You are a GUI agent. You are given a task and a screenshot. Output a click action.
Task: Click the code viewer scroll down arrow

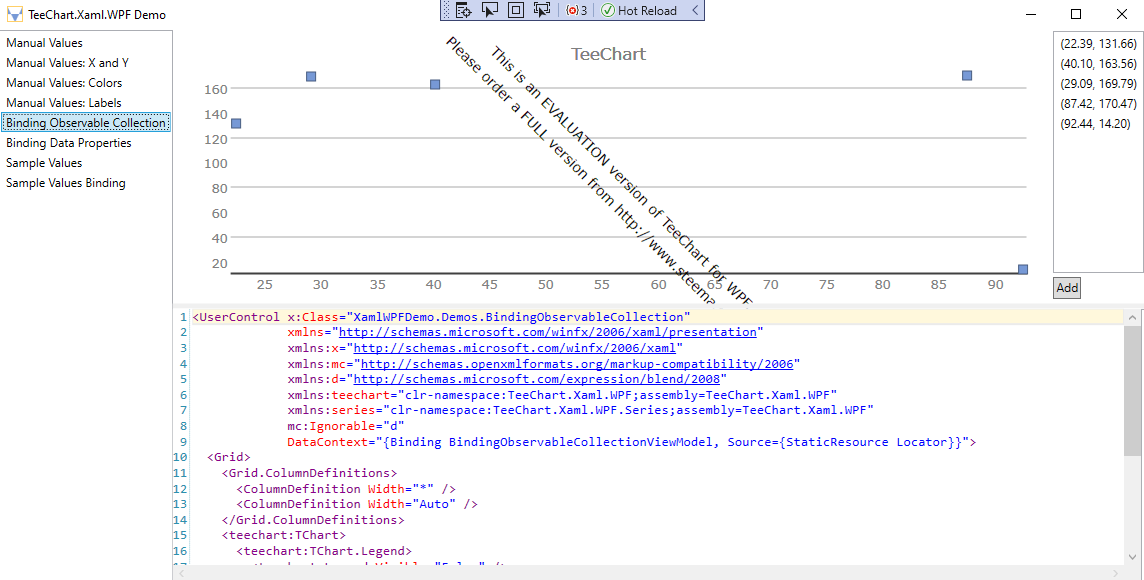pos(1132,557)
